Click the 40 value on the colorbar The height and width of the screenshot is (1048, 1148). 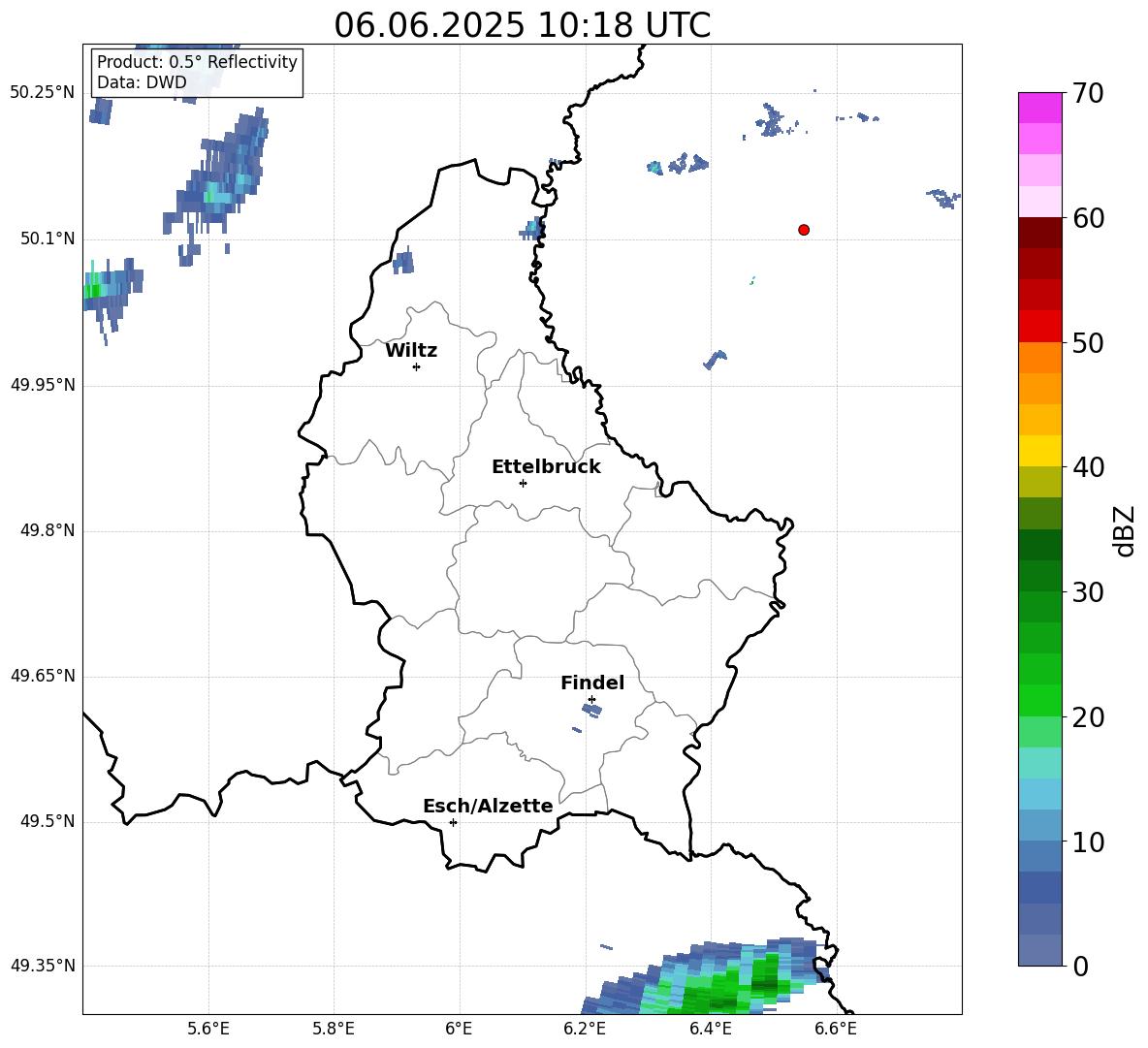tap(1088, 467)
